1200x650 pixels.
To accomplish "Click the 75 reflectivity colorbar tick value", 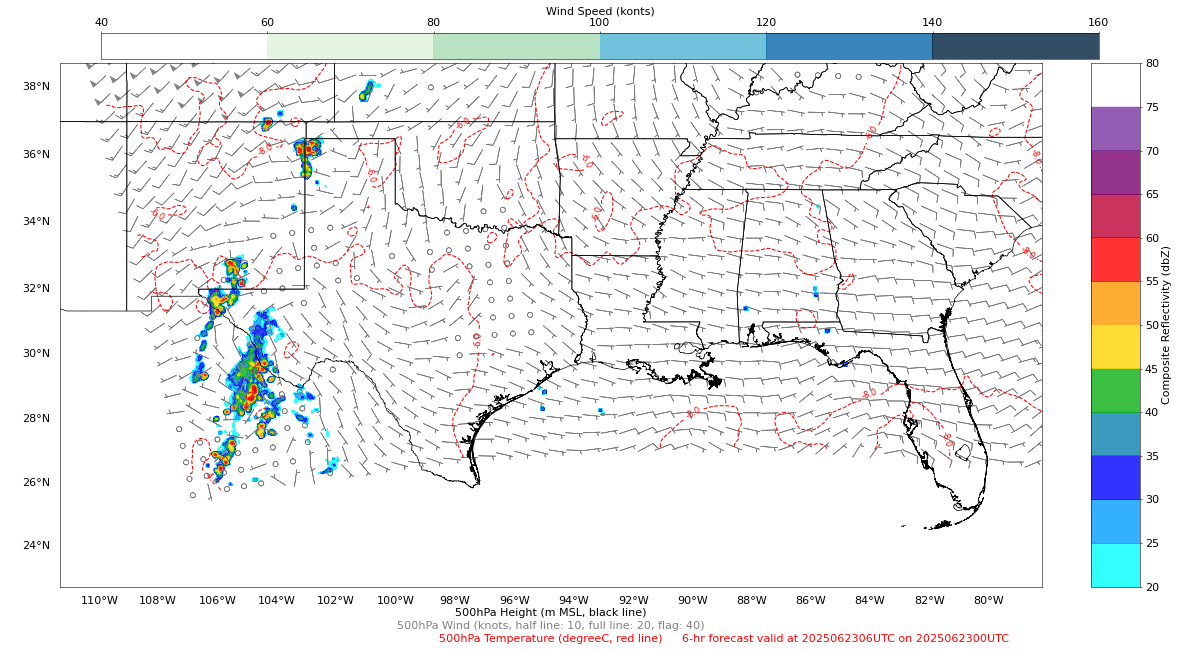I will pyautogui.click(x=1152, y=107).
